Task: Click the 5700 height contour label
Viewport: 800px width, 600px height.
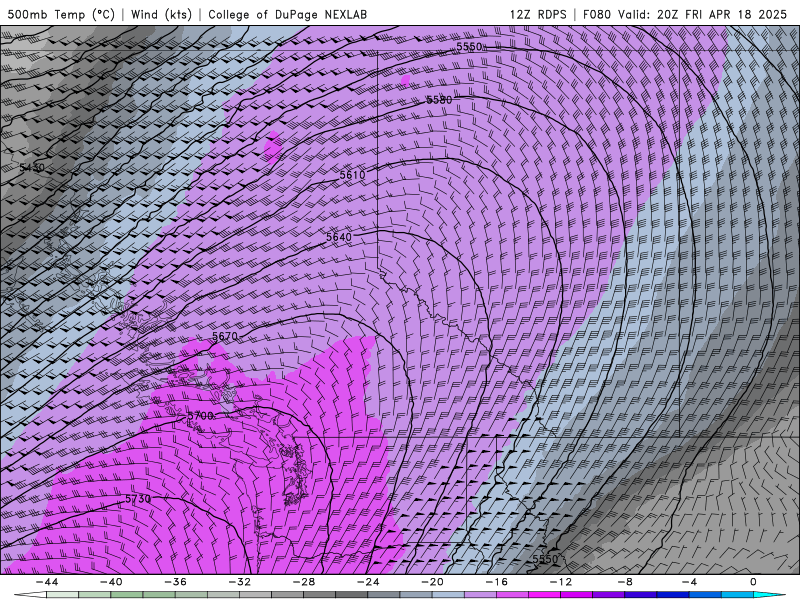Action: click(200, 416)
